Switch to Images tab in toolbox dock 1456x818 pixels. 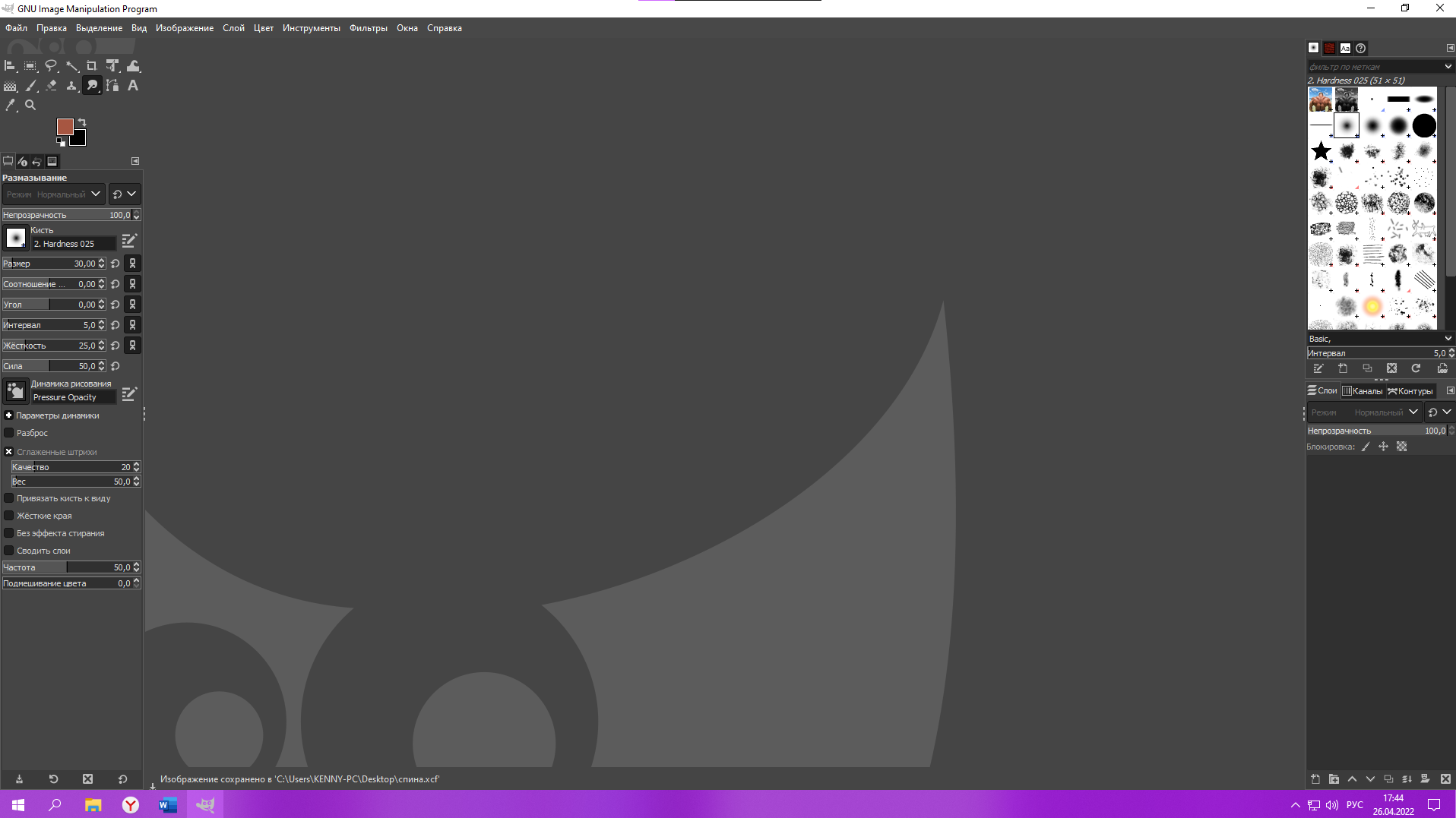point(52,161)
